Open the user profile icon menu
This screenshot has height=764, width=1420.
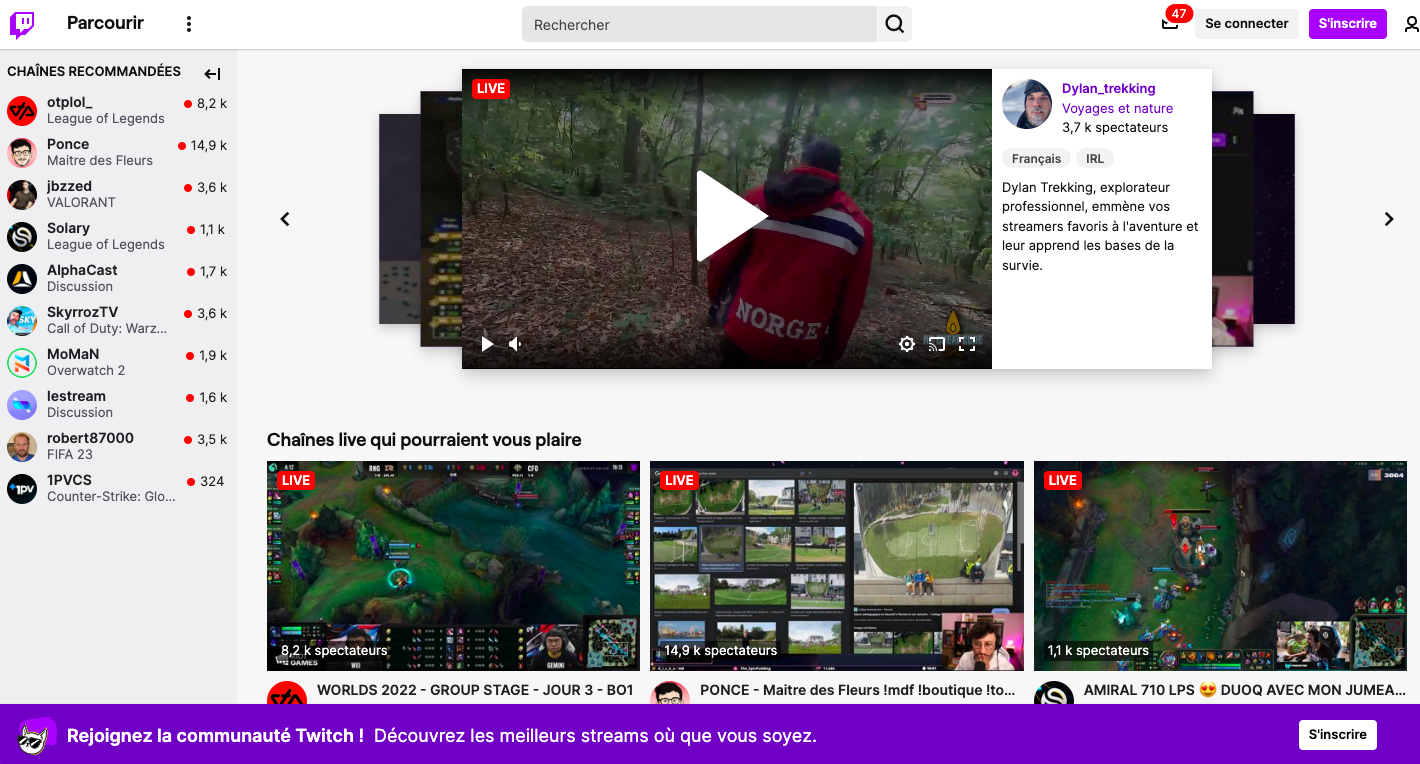[x=1411, y=24]
